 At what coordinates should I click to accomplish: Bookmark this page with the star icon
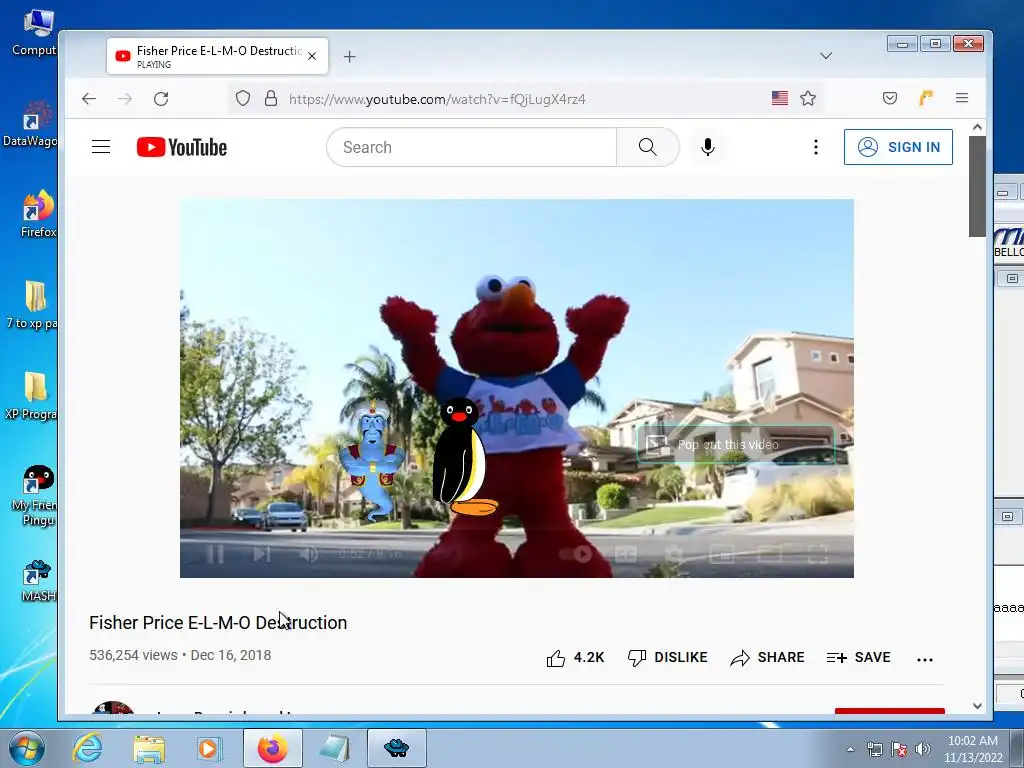(808, 98)
